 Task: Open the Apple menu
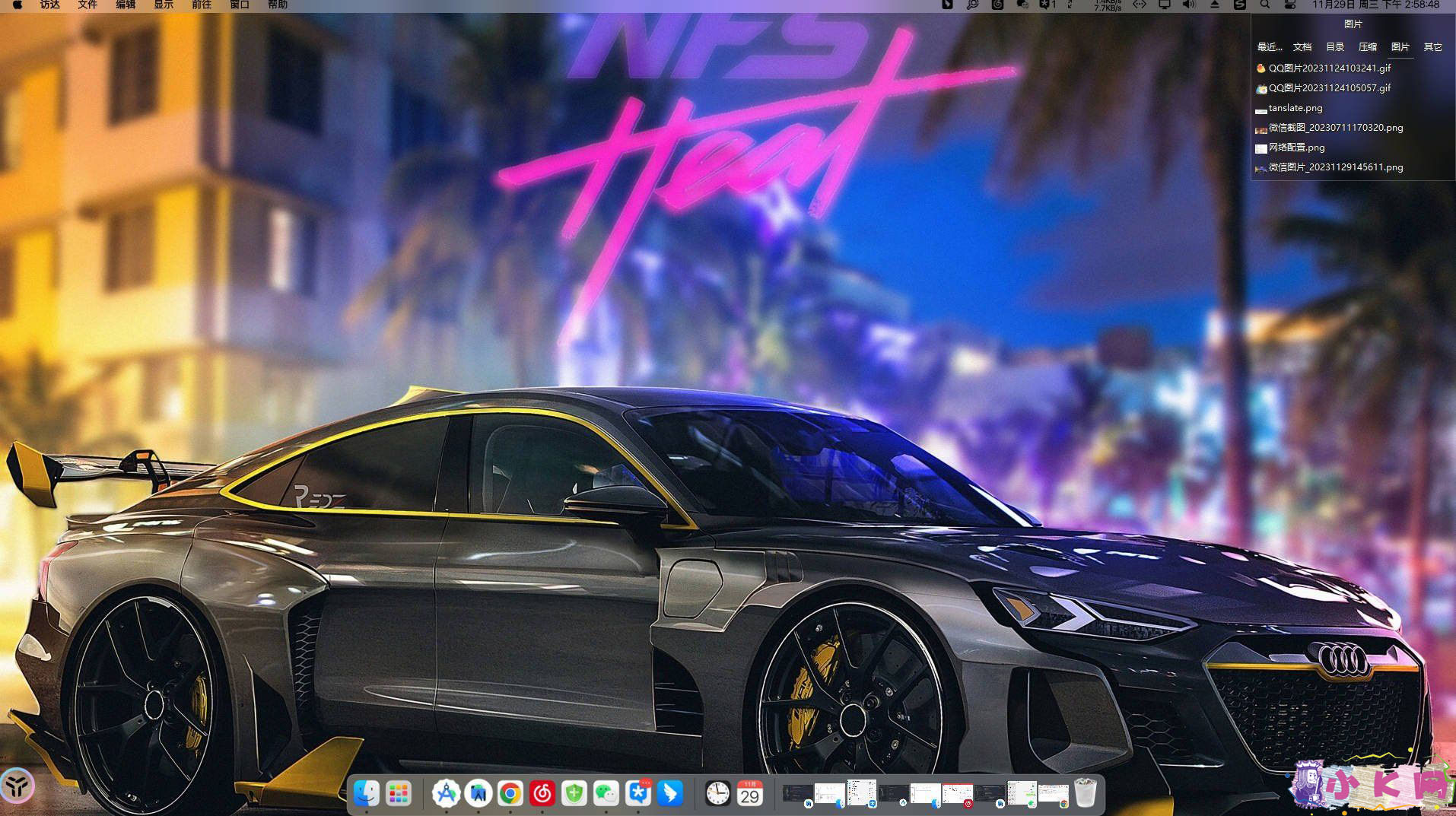pos(17,5)
